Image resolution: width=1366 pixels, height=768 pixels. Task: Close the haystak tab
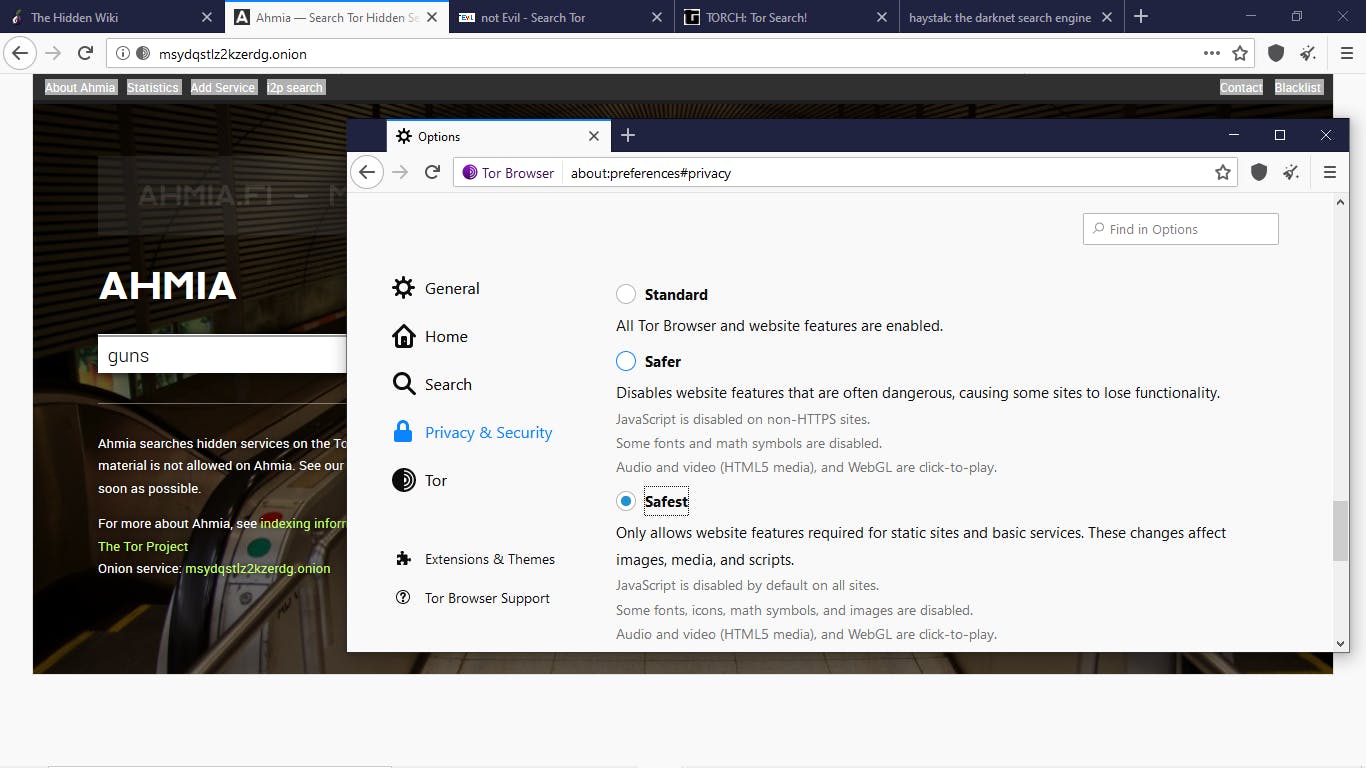click(1107, 17)
